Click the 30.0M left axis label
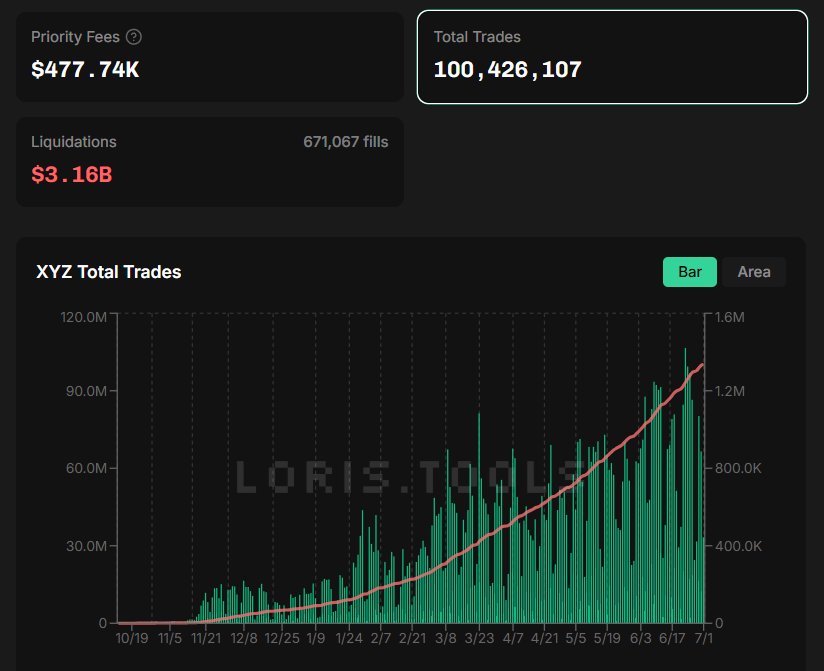This screenshot has width=824, height=671. point(86,546)
